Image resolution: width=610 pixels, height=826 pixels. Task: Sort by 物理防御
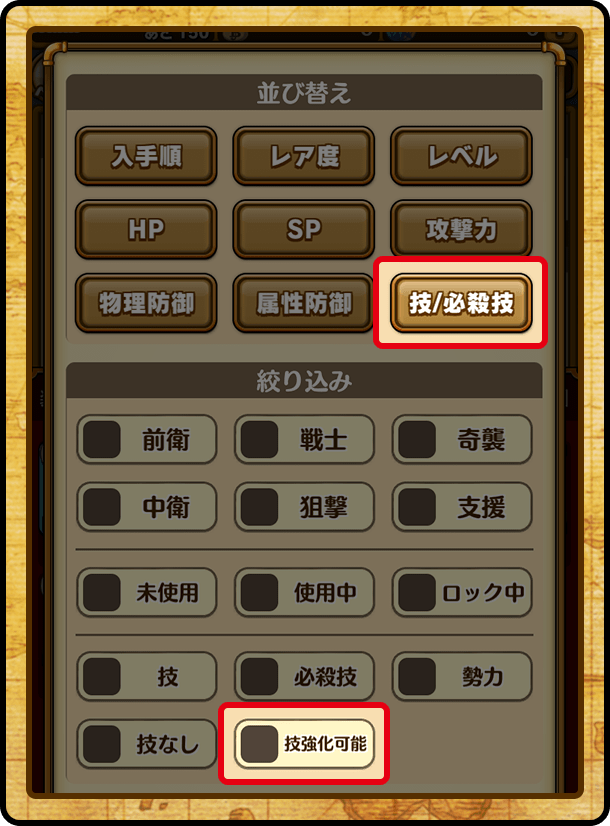146,303
